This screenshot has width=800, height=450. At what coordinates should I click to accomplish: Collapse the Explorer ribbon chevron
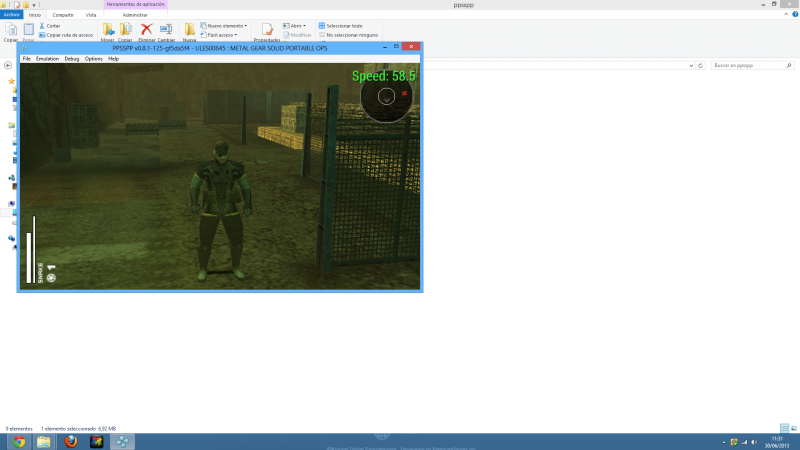[x=786, y=14]
